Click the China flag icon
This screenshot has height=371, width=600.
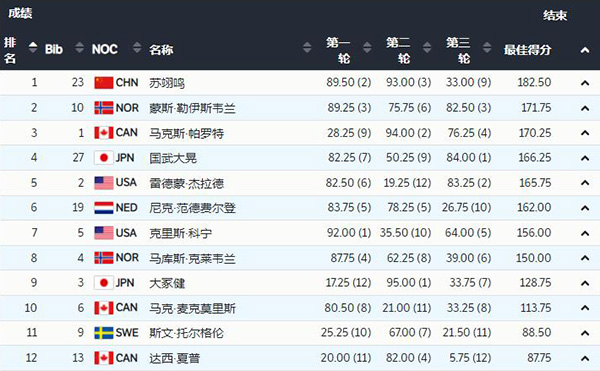click(104, 83)
